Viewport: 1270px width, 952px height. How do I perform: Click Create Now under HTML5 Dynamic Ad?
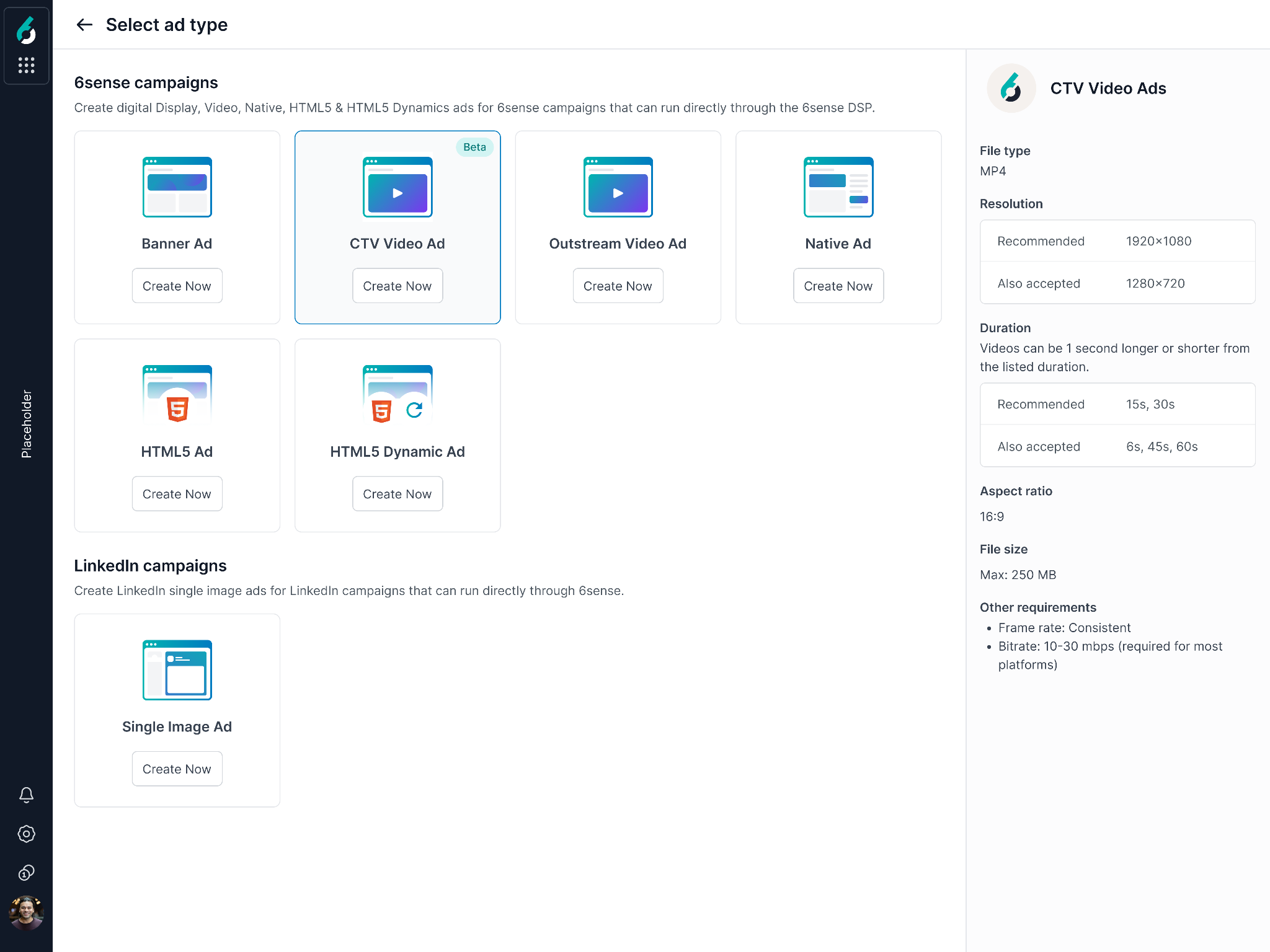tap(397, 494)
